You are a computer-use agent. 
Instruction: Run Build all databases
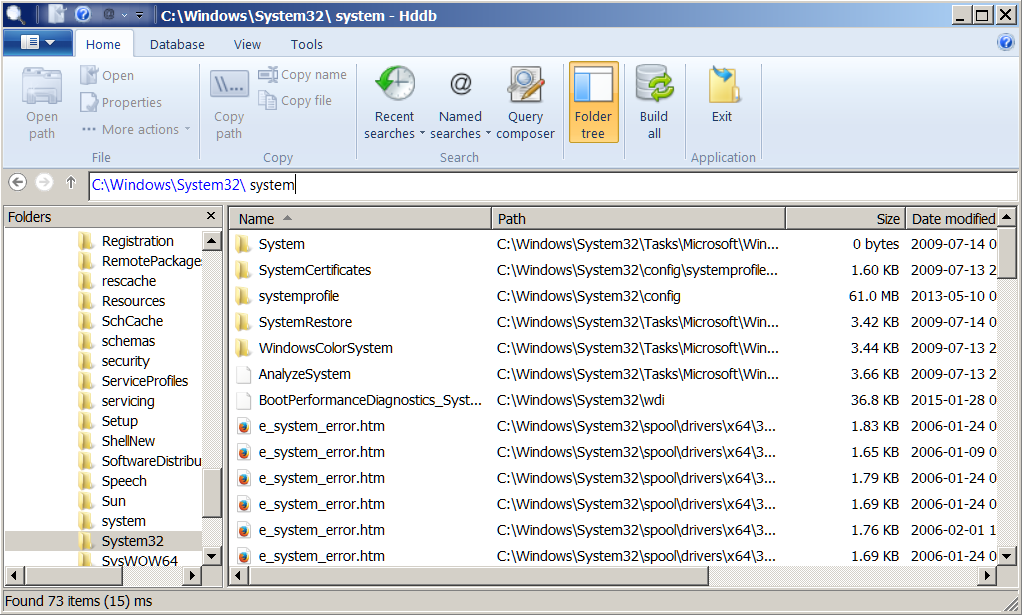pos(654,102)
